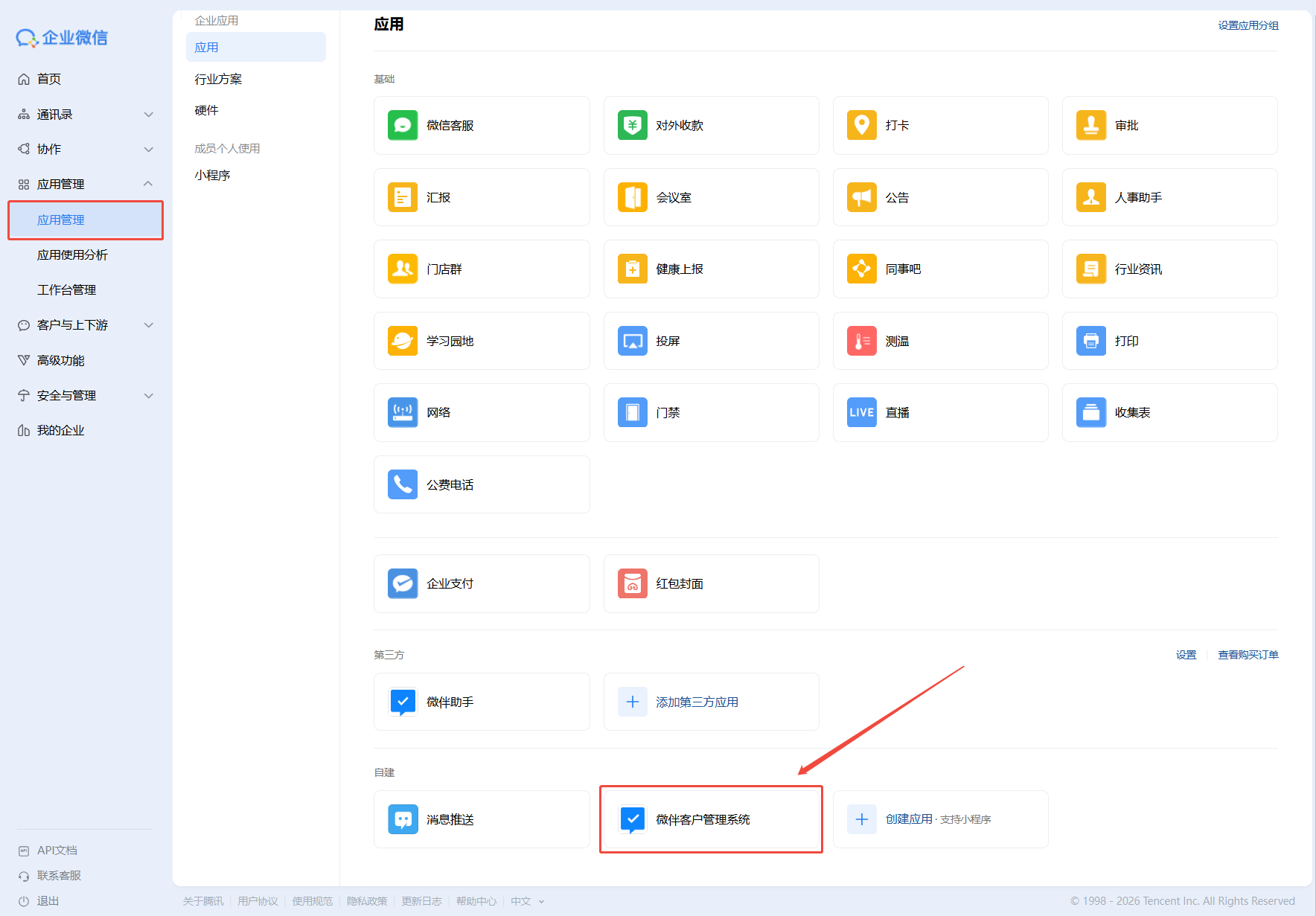
Task: Click 退出 to log out
Action: [x=48, y=901]
